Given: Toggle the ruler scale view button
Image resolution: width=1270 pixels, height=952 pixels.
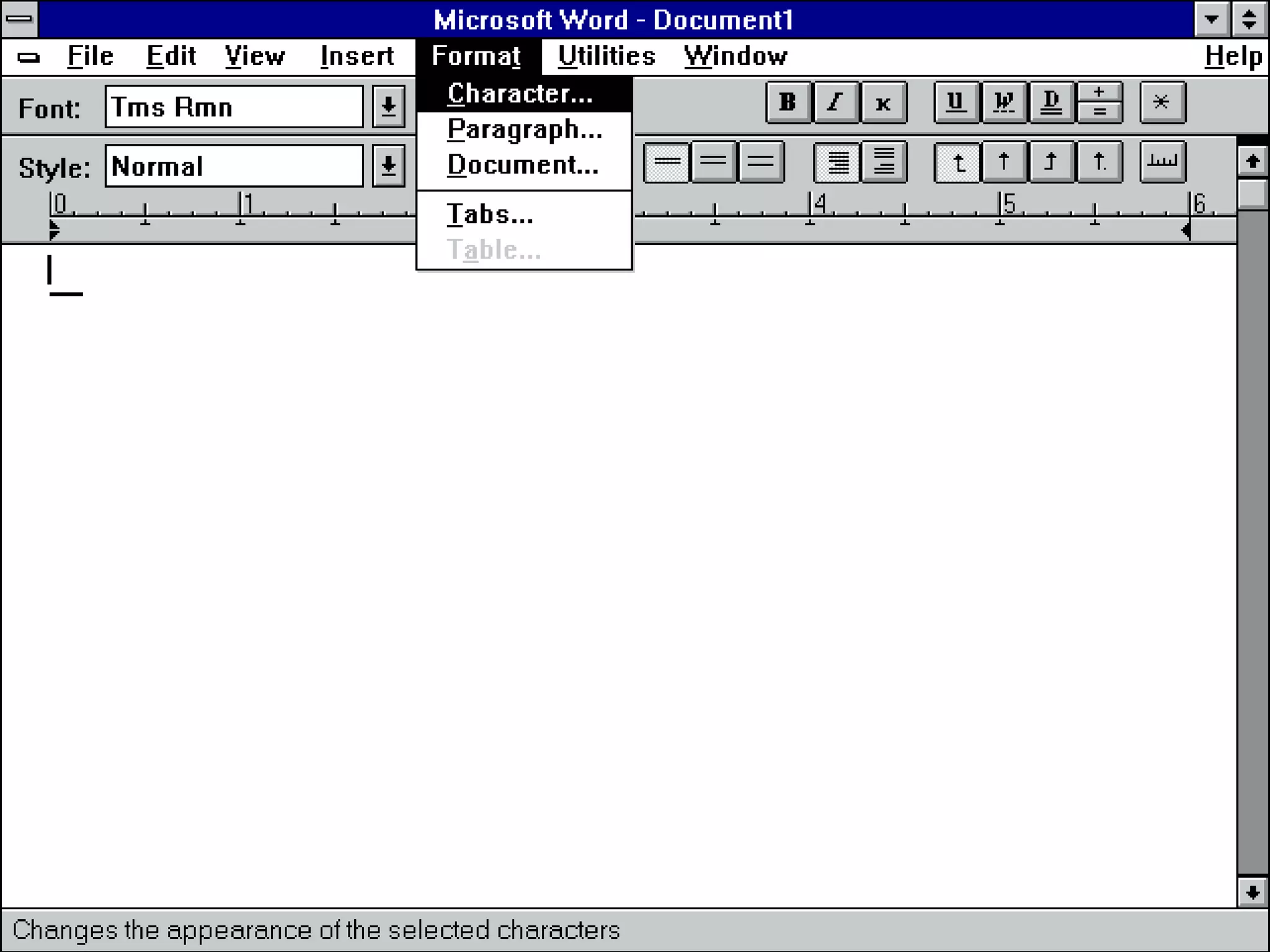Looking at the screenshot, I should click(x=1162, y=162).
